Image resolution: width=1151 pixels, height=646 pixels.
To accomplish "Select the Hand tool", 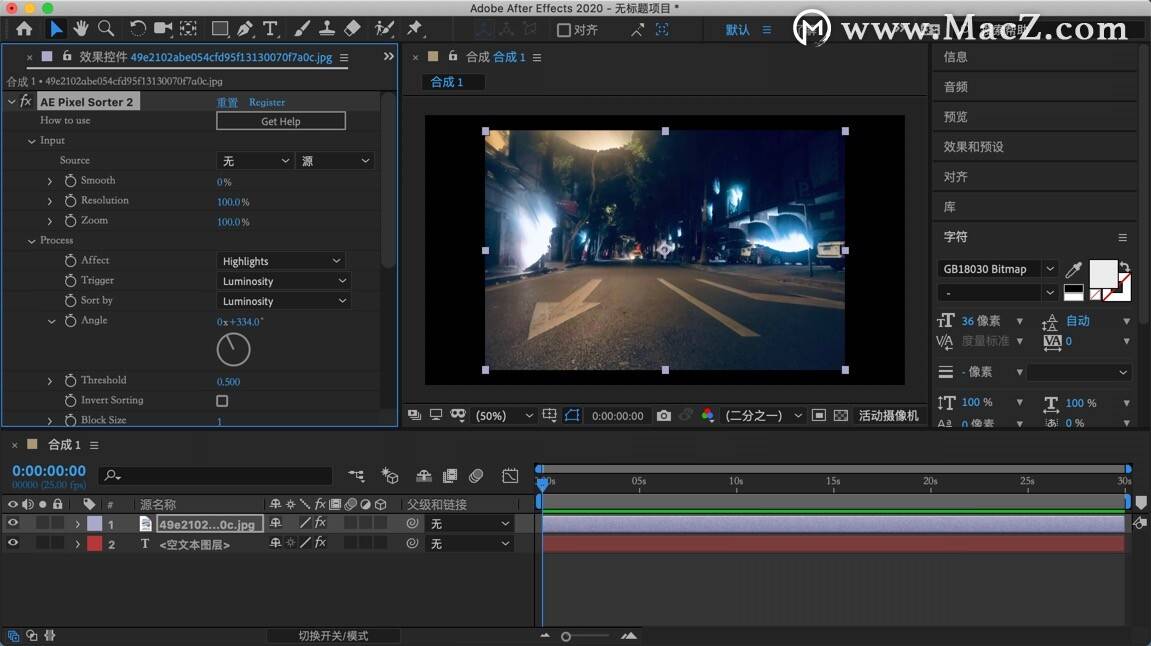I will pos(80,29).
